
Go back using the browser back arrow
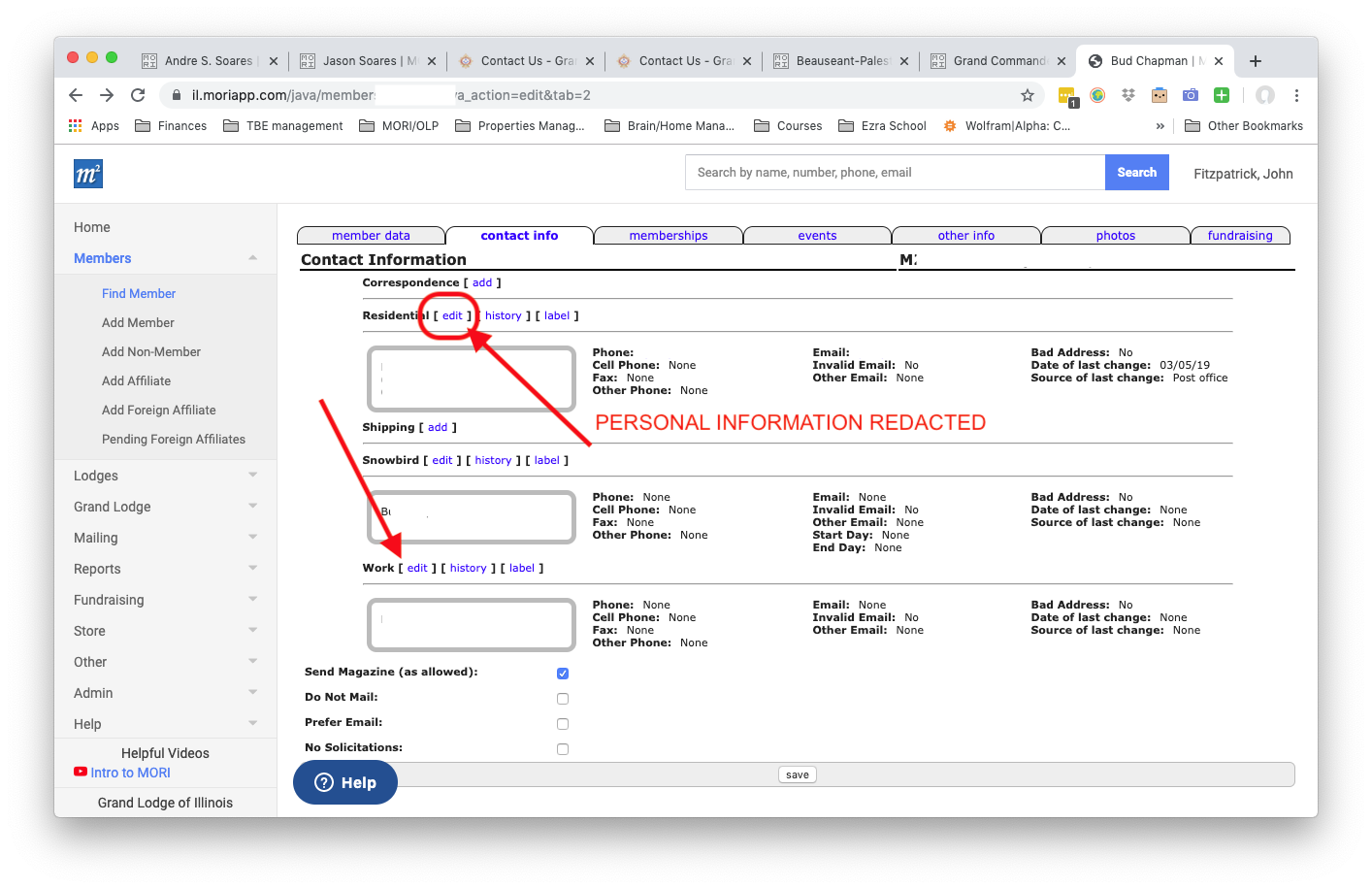tap(76, 95)
